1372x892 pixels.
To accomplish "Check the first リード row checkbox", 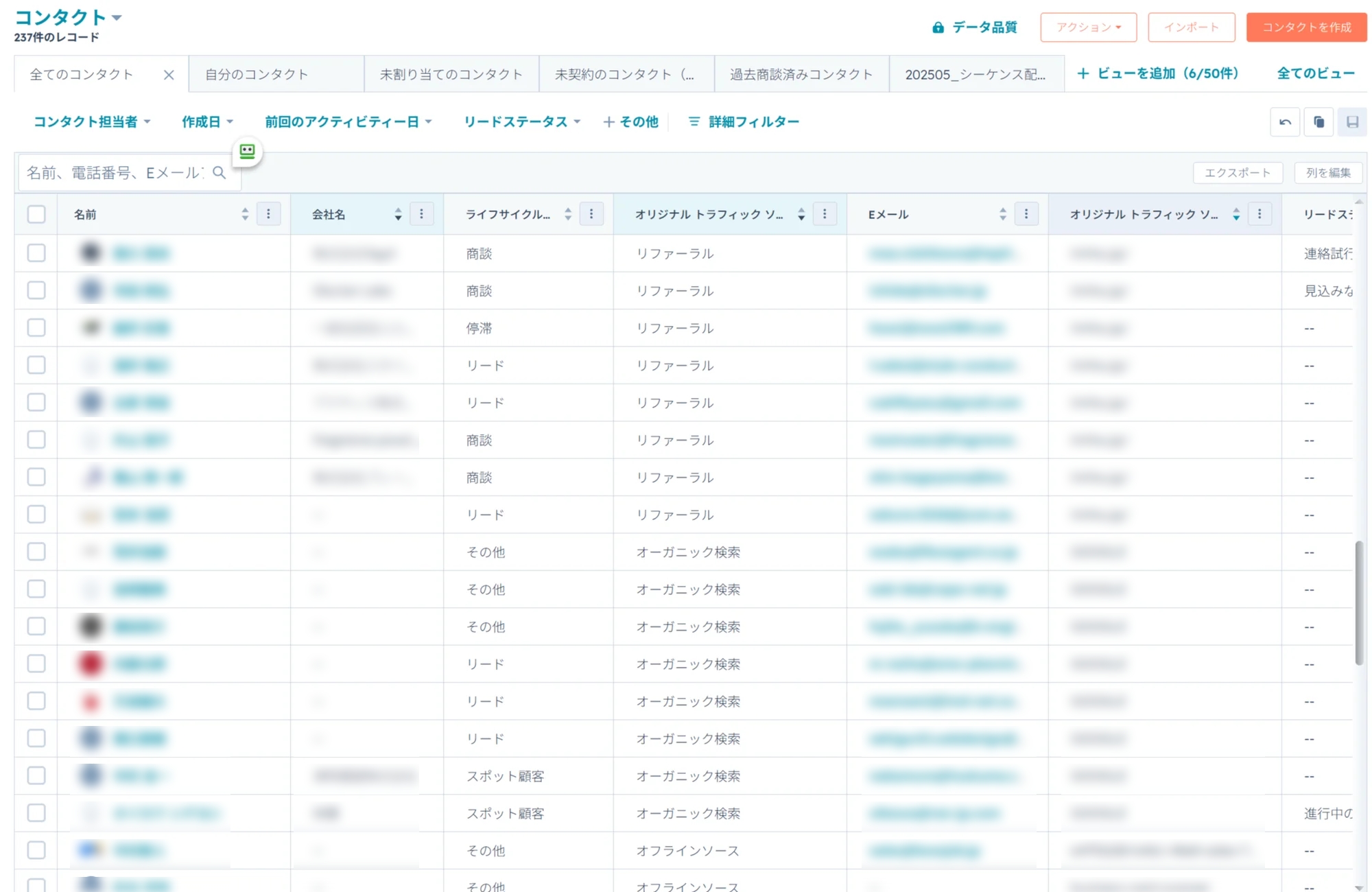I will tap(36, 365).
